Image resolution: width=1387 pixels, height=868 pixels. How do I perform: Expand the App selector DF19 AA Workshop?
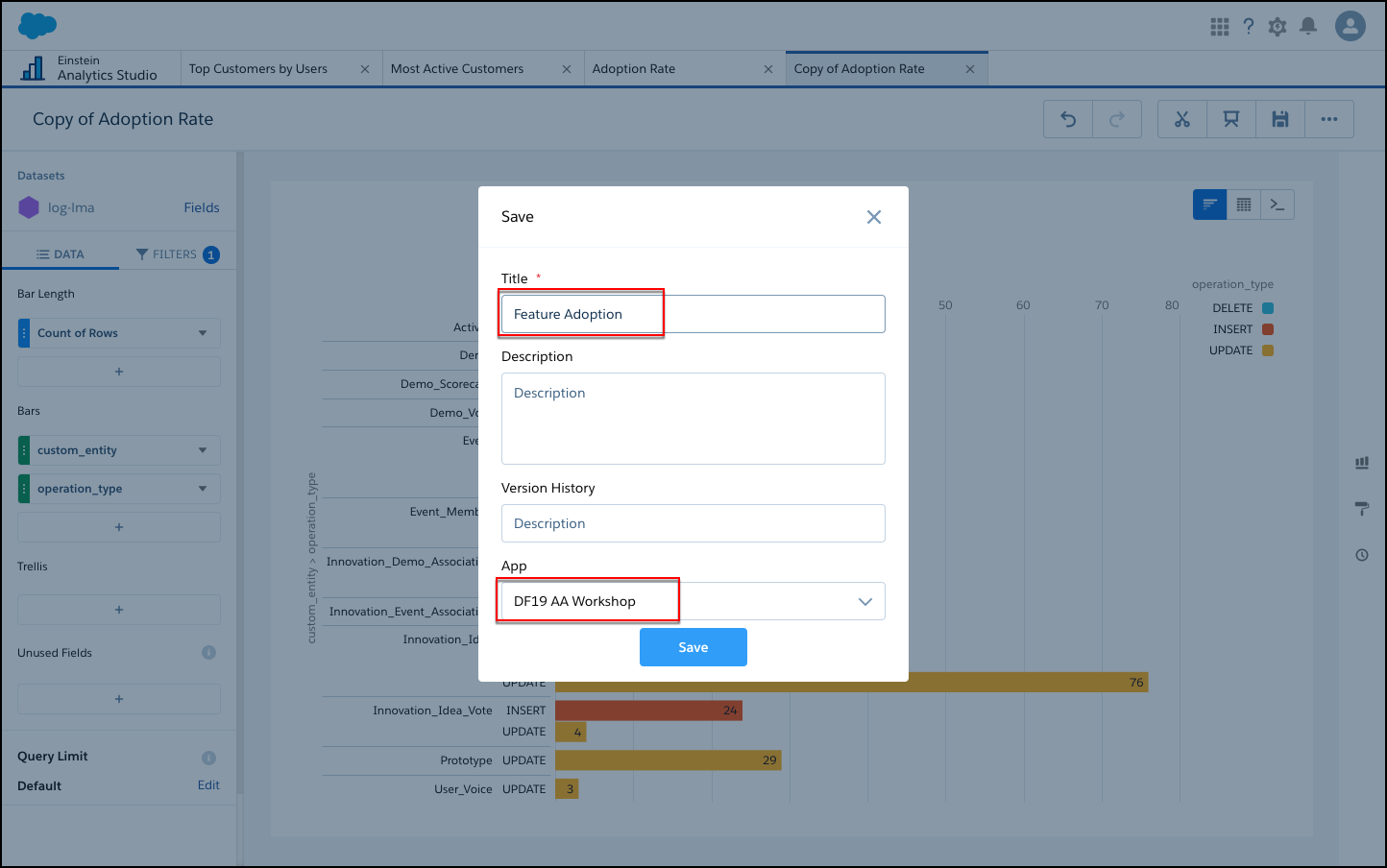coord(693,601)
